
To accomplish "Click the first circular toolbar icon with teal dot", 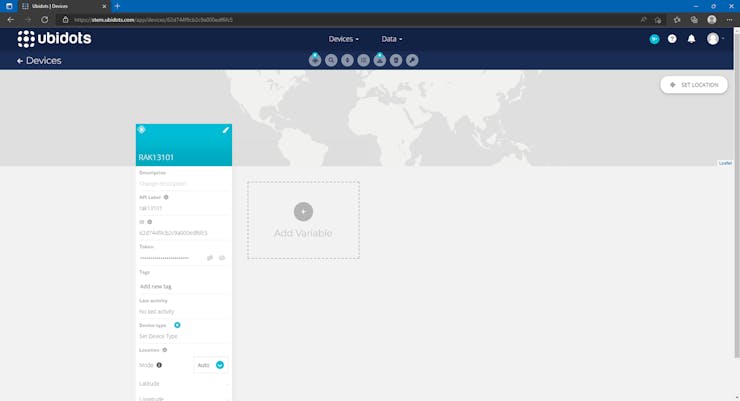I will coord(315,60).
